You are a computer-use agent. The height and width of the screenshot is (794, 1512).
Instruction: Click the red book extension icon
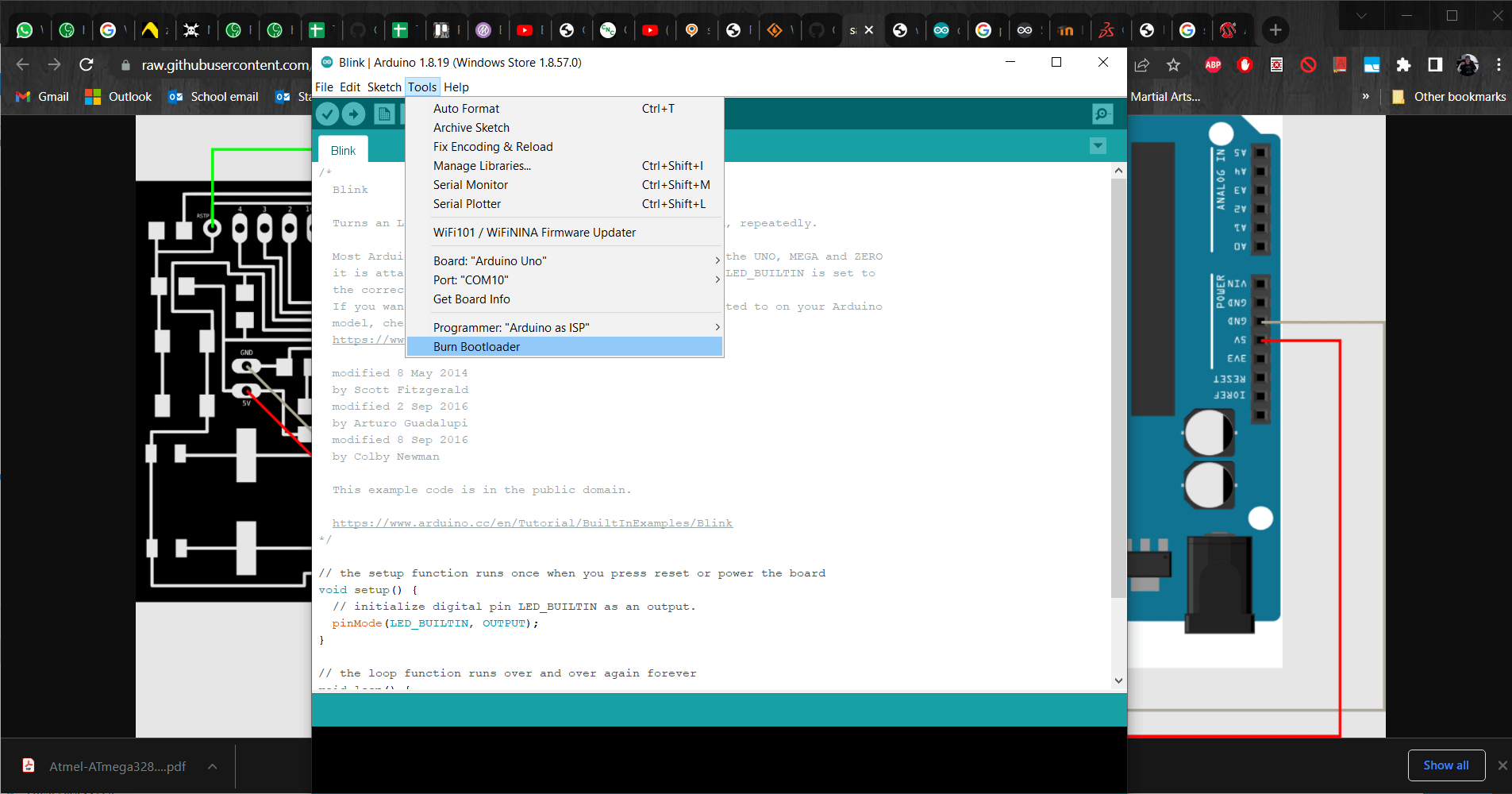(x=1340, y=65)
